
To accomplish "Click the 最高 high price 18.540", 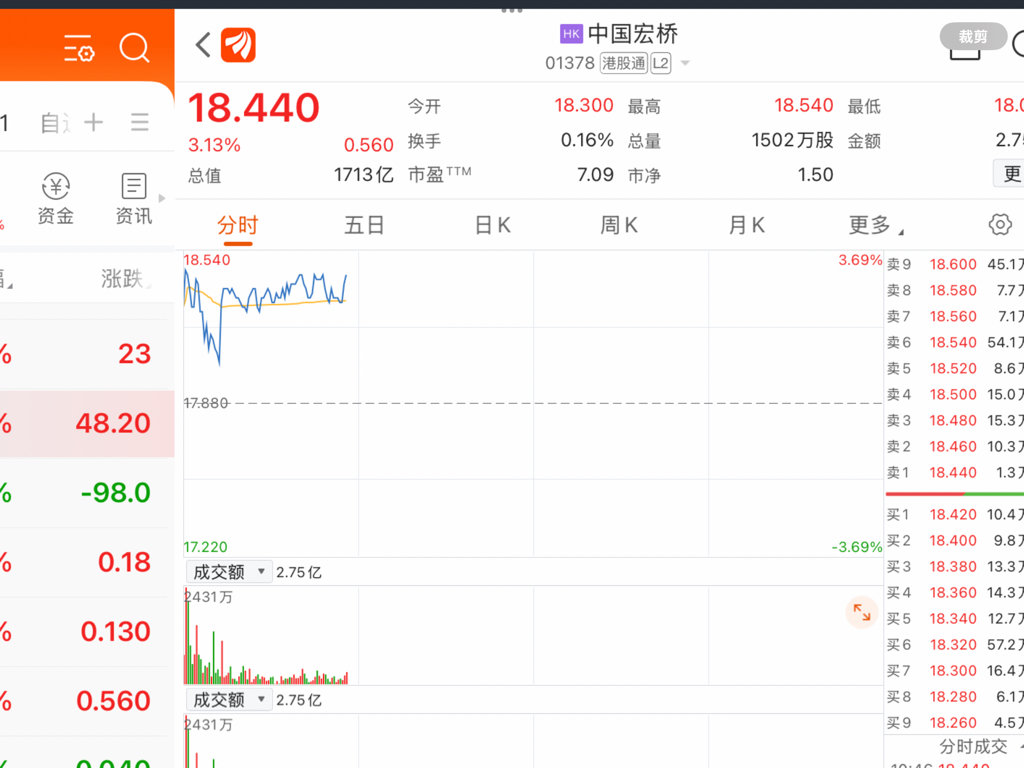I will tap(804, 106).
